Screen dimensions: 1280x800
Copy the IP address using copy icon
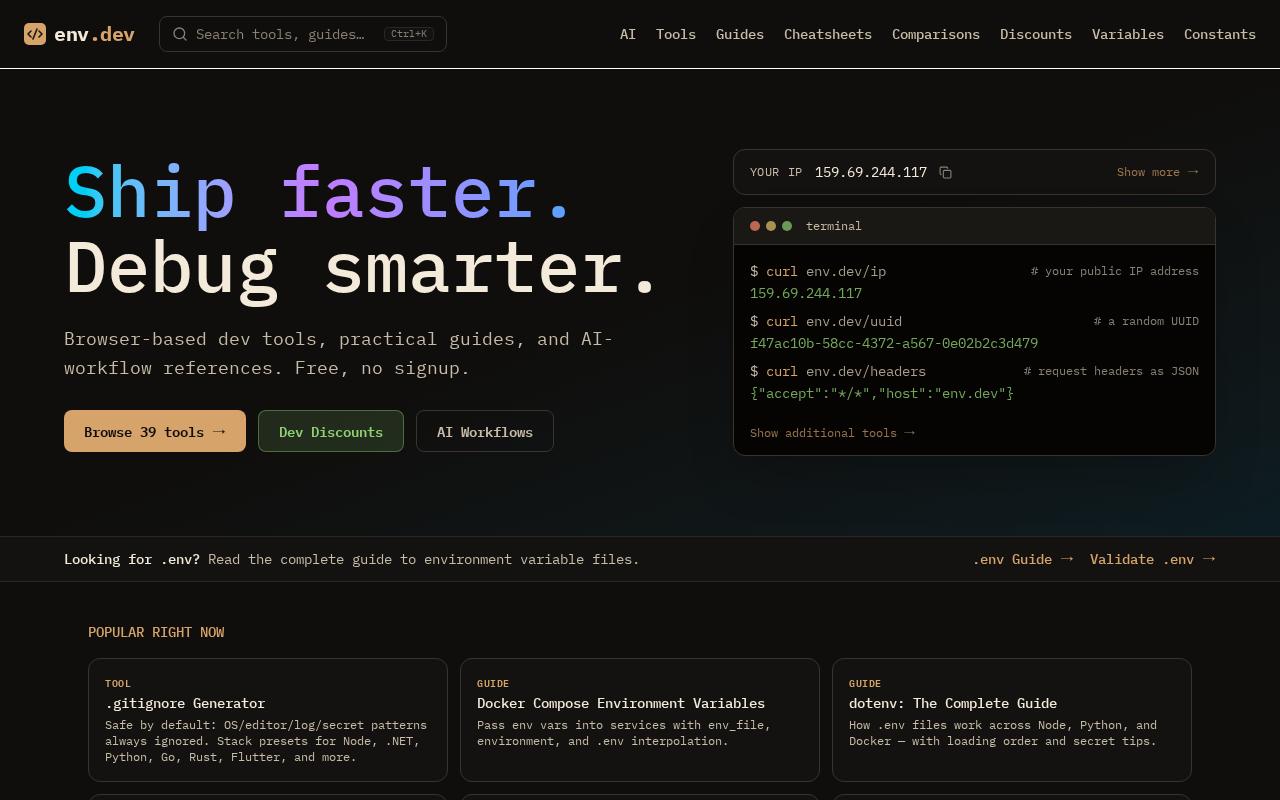coord(945,172)
